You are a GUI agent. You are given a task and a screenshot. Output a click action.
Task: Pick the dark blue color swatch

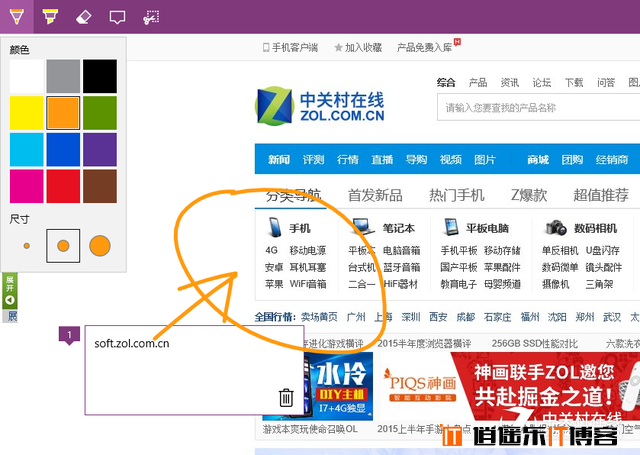point(63,150)
